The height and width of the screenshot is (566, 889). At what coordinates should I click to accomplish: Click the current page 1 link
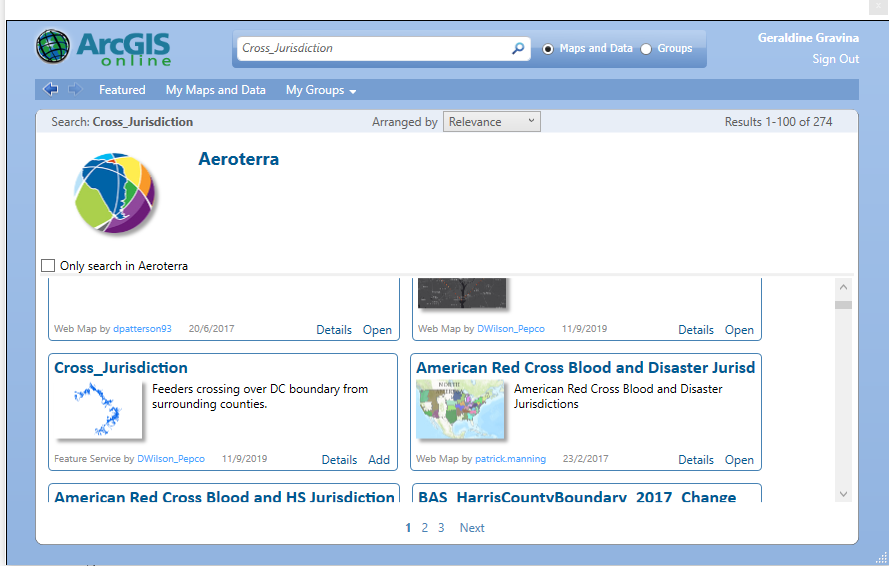(408, 527)
